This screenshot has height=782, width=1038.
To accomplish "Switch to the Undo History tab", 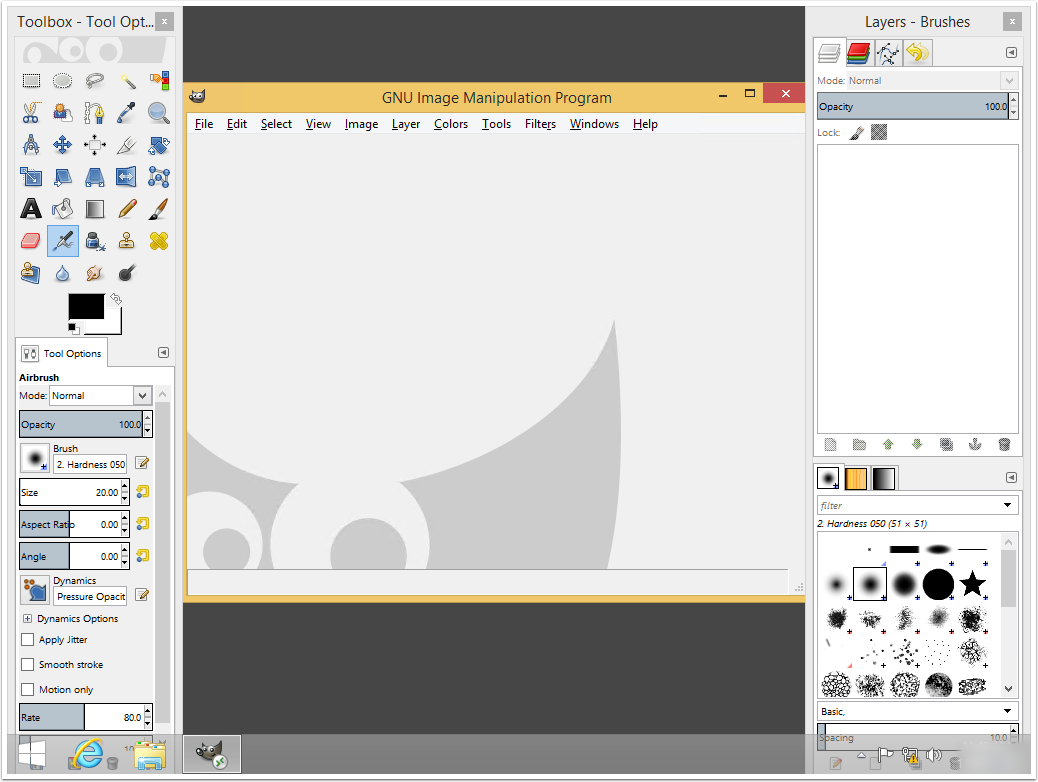I will pyautogui.click(x=918, y=53).
